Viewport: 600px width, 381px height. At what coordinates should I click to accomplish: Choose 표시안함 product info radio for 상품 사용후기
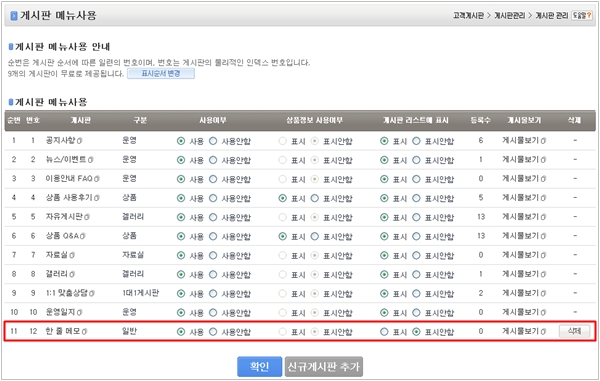pos(315,198)
